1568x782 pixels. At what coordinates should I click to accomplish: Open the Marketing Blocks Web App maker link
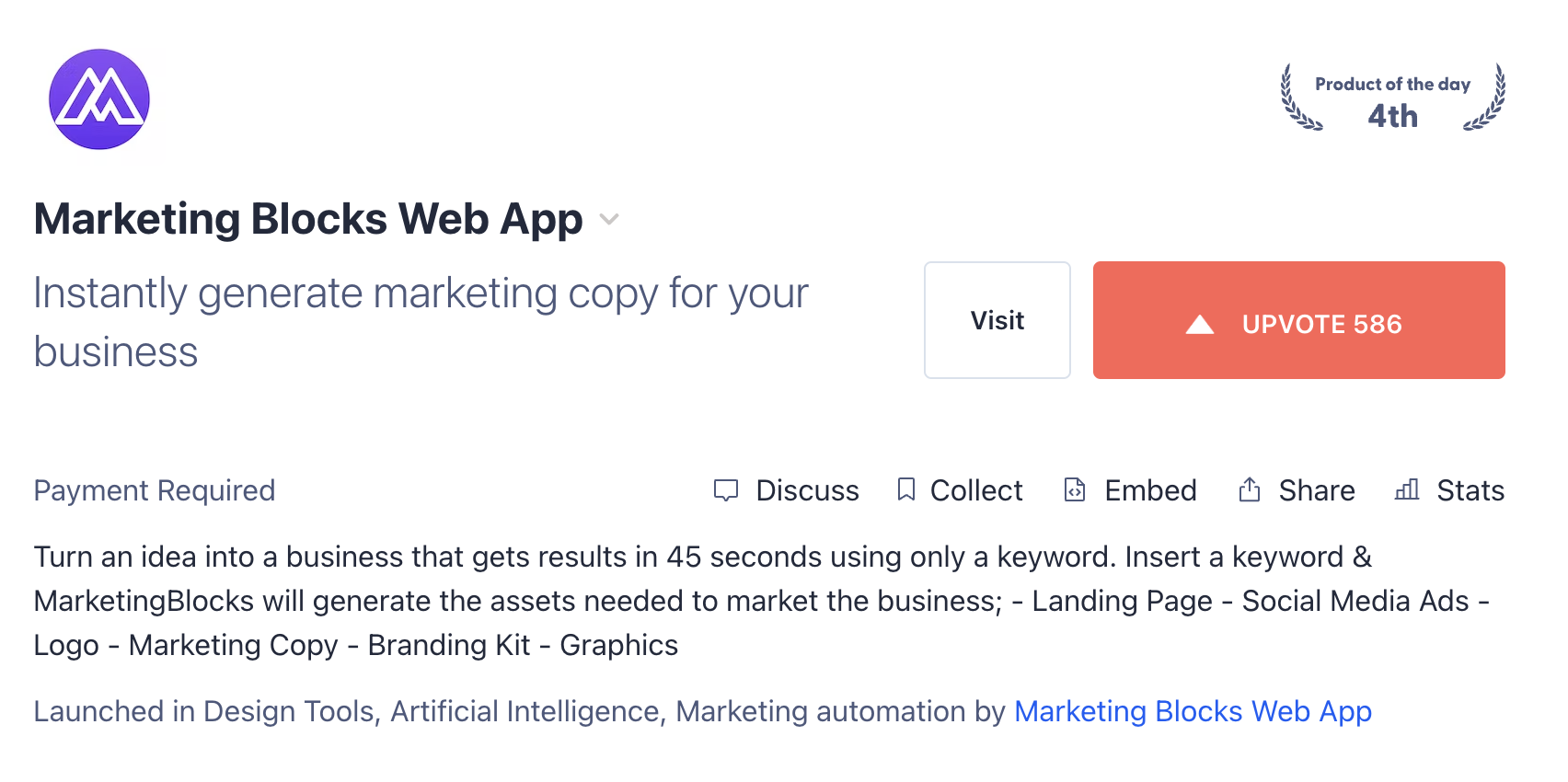1193,711
